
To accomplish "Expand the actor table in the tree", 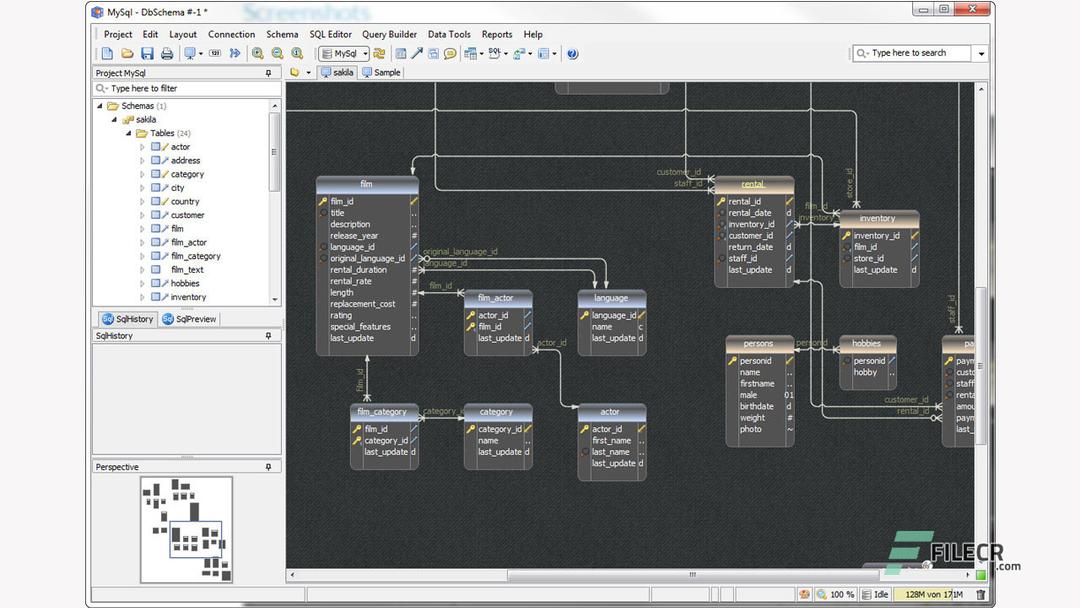I will point(142,146).
